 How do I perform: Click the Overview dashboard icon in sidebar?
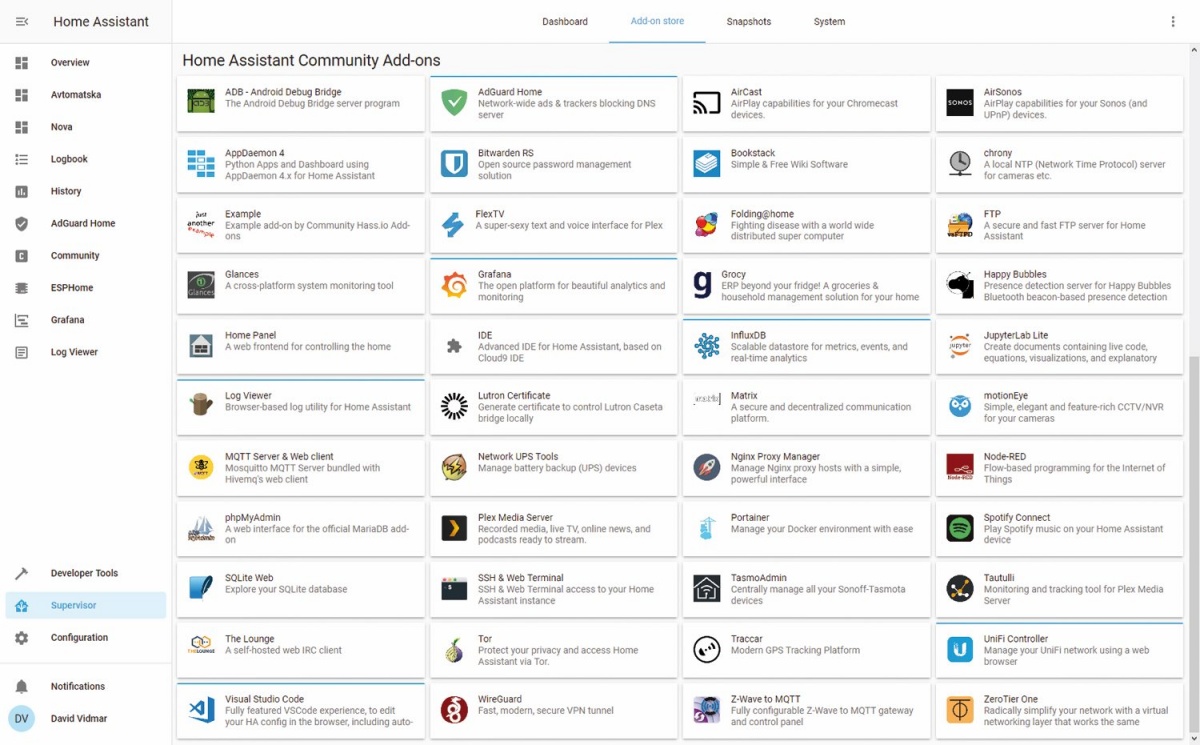pyautogui.click(x=22, y=63)
